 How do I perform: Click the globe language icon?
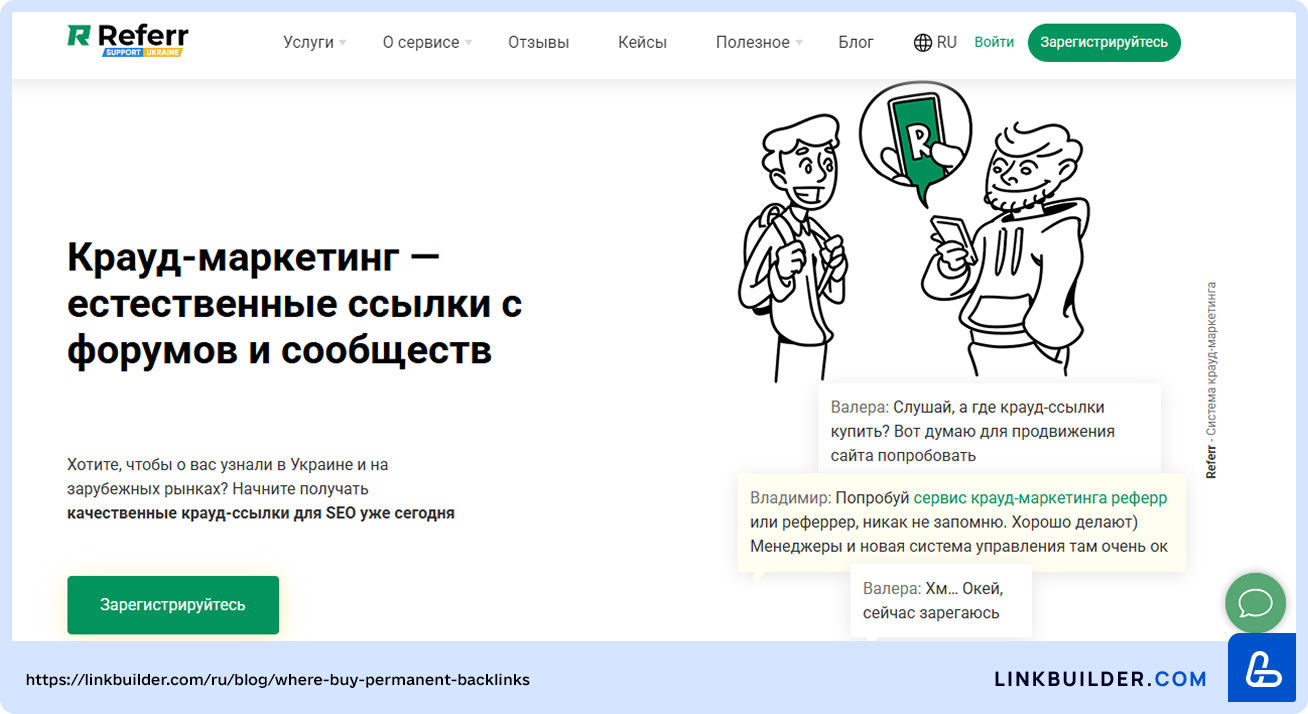pyautogui.click(x=923, y=42)
